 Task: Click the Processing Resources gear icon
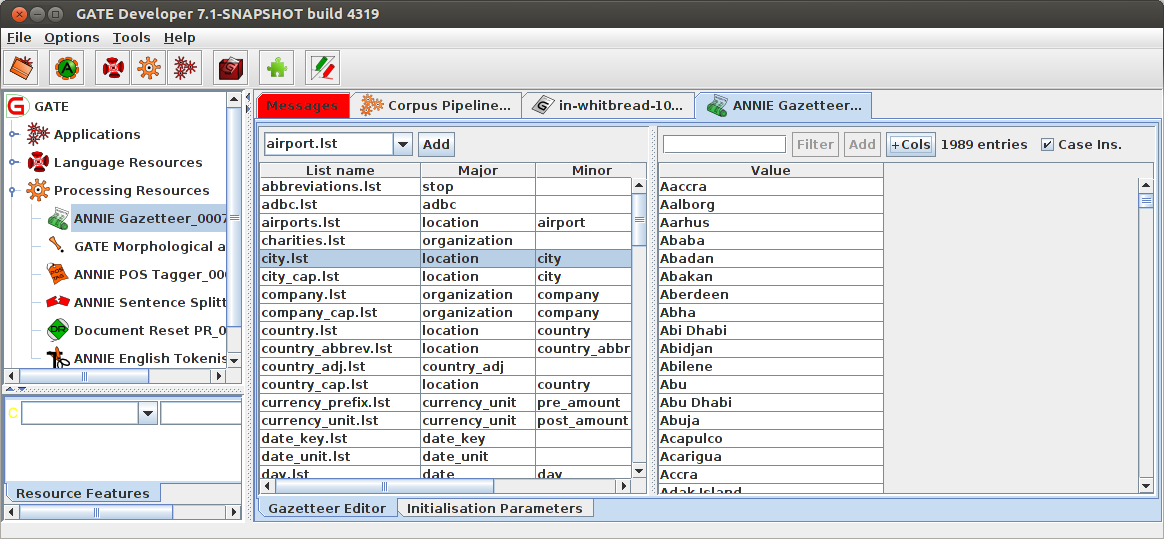pos(38,191)
